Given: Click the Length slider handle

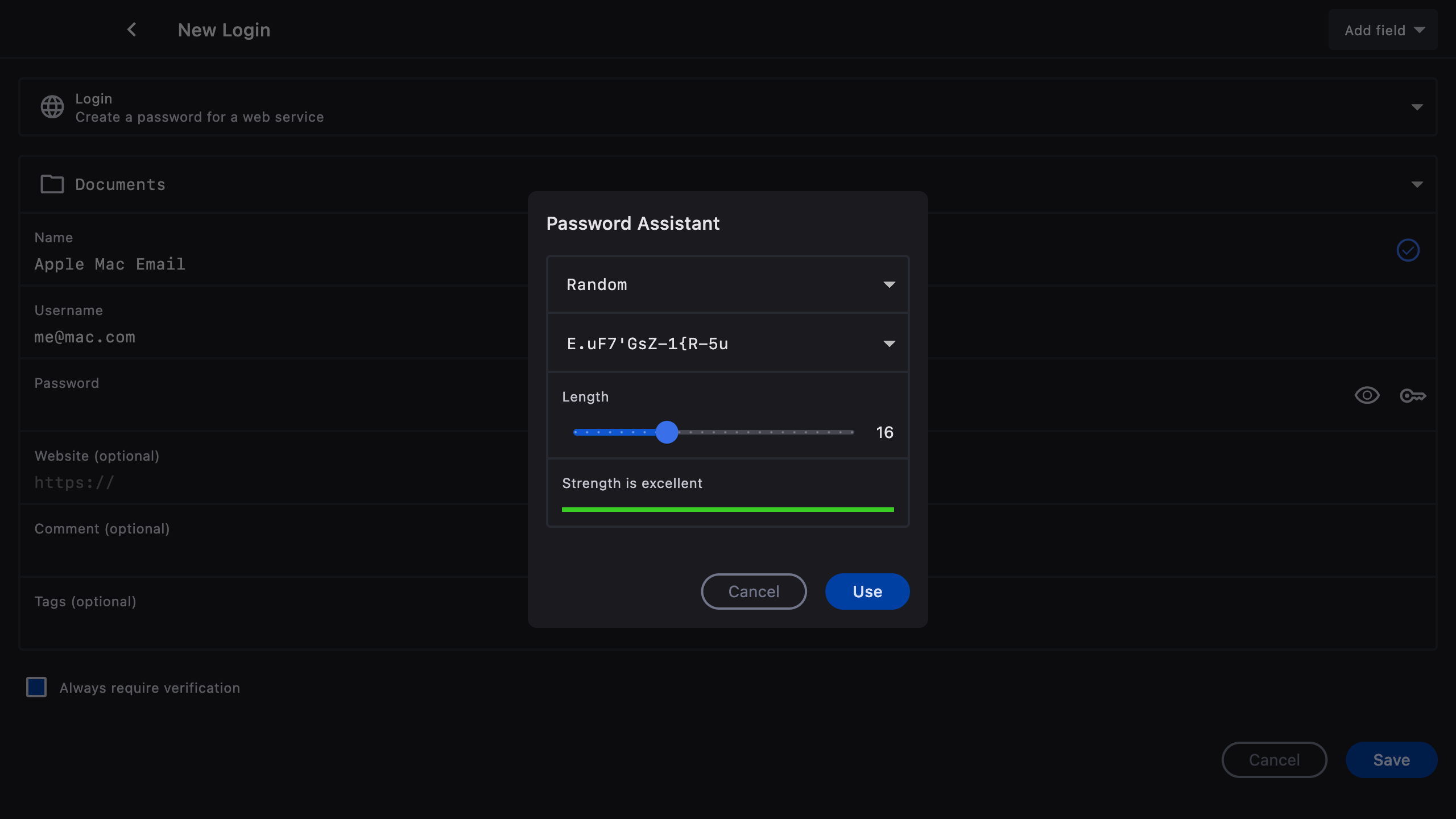Looking at the screenshot, I should (667, 432).
